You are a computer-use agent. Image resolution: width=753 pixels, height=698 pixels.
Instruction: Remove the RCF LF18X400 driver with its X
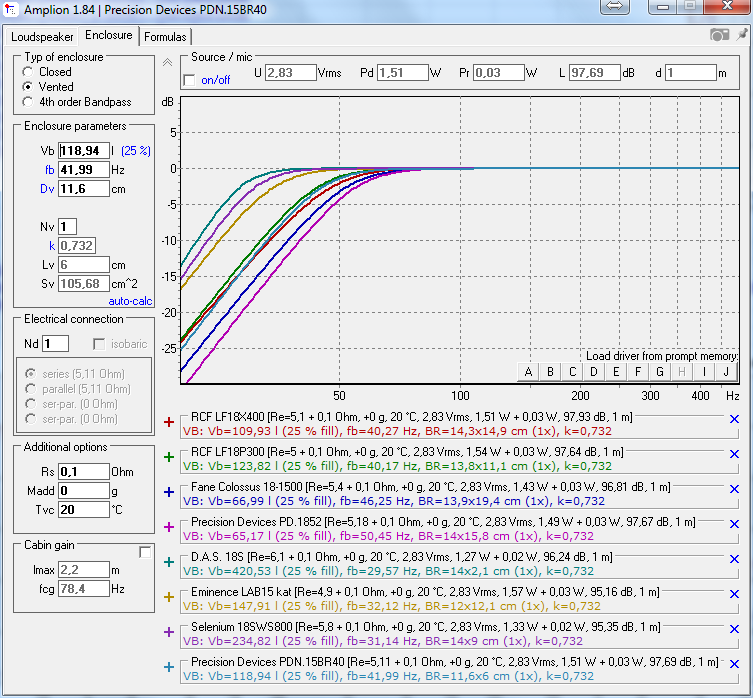point(734,420)
